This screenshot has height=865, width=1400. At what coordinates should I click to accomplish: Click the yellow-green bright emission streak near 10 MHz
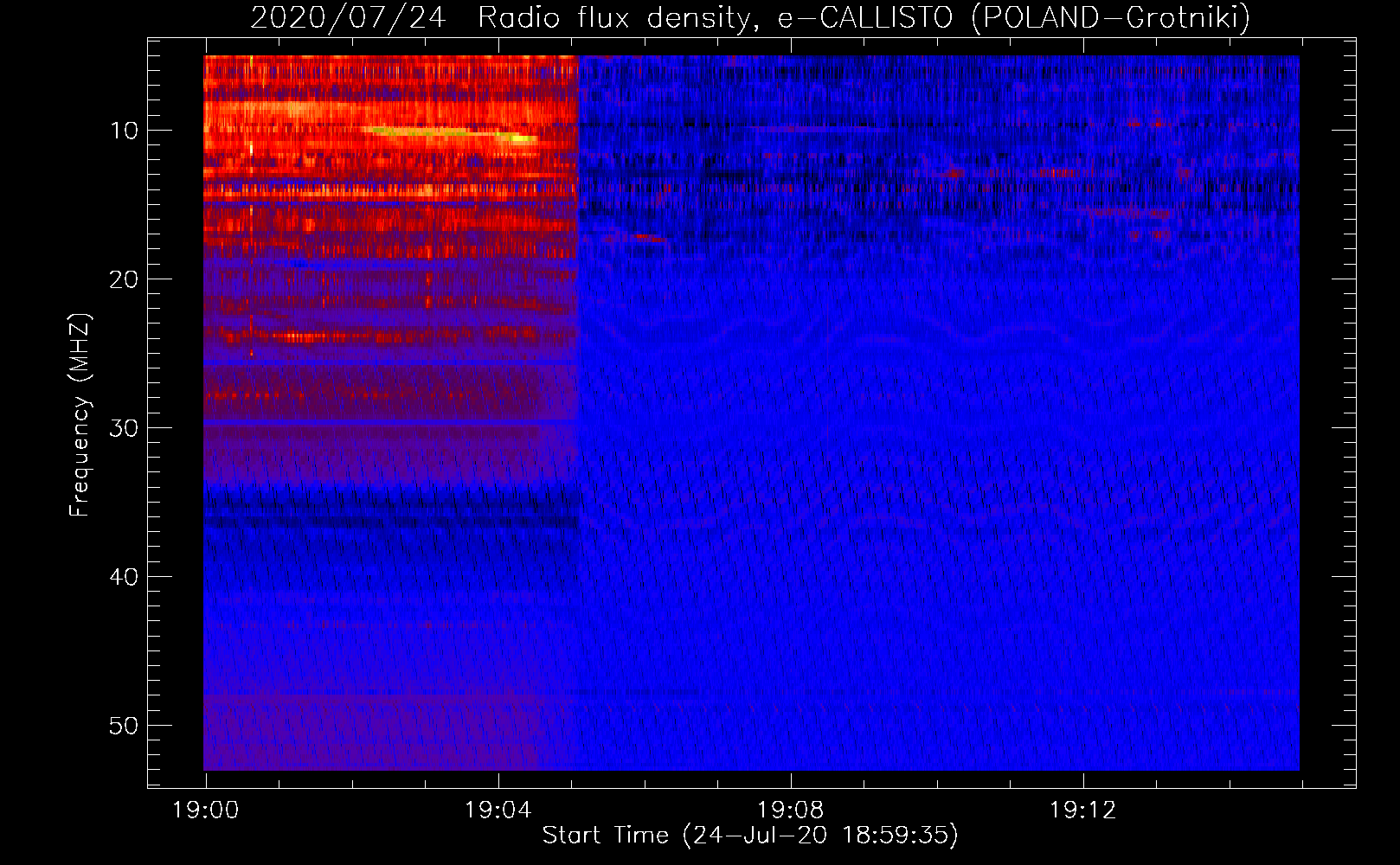[450, 133]
